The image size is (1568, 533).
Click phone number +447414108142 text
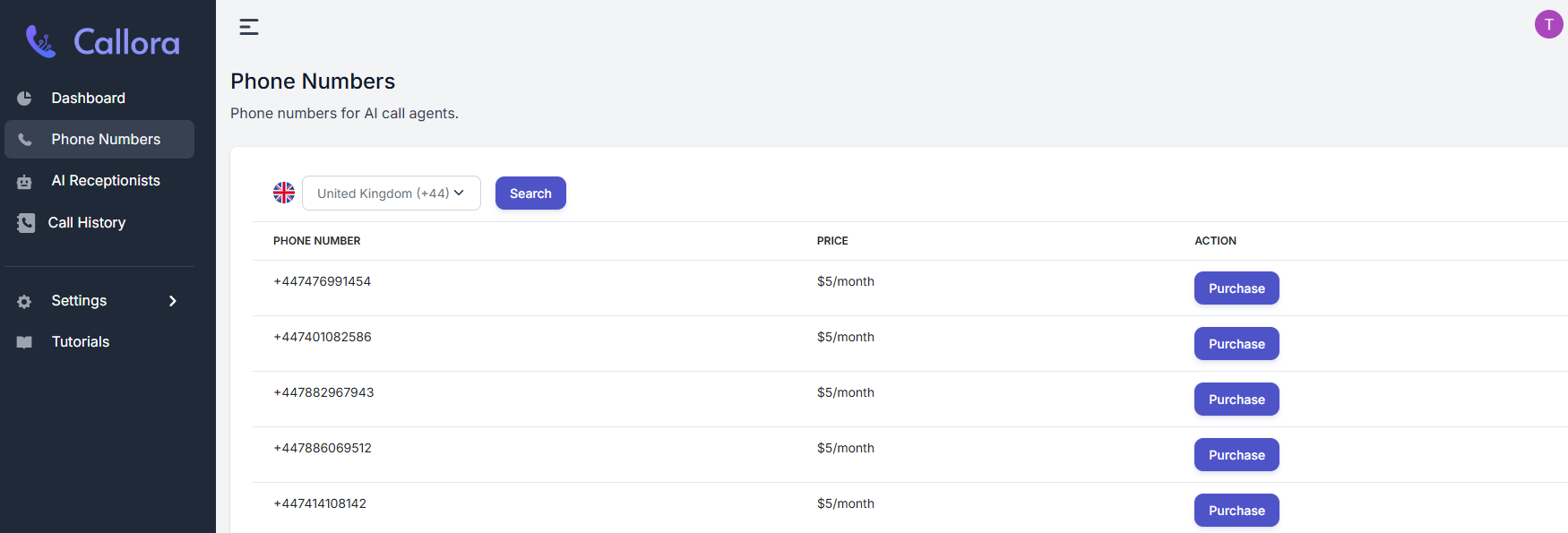[x=320, y=503]
